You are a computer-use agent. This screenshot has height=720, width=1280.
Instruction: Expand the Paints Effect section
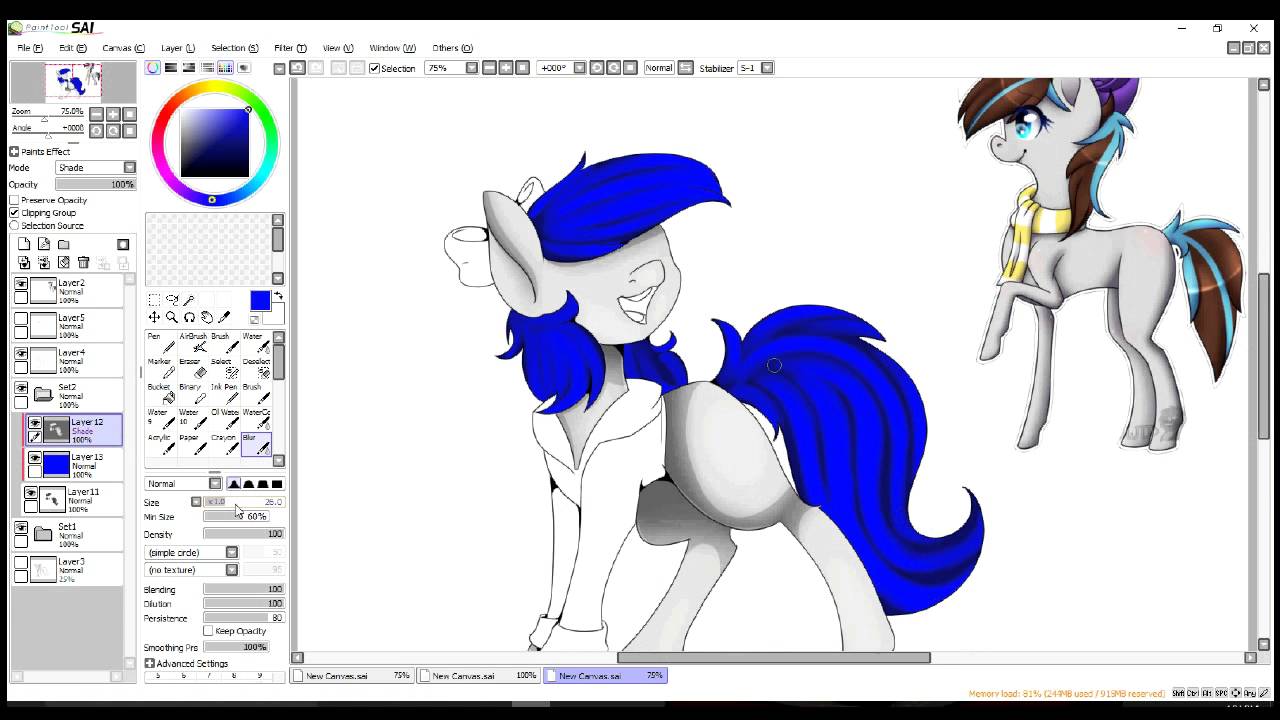[x=14, y=152]
